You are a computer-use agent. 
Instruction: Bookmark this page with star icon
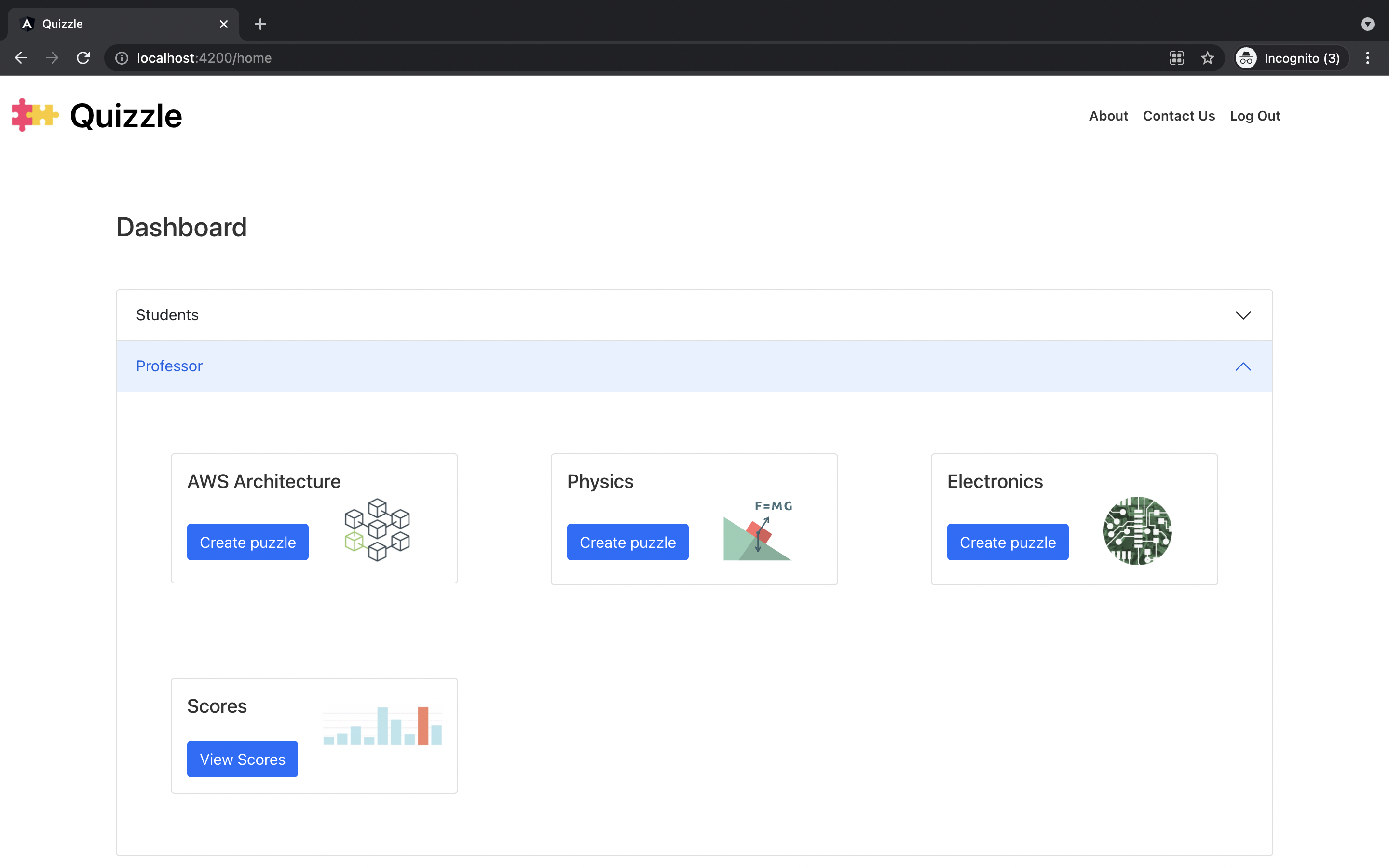[1208, 58]
